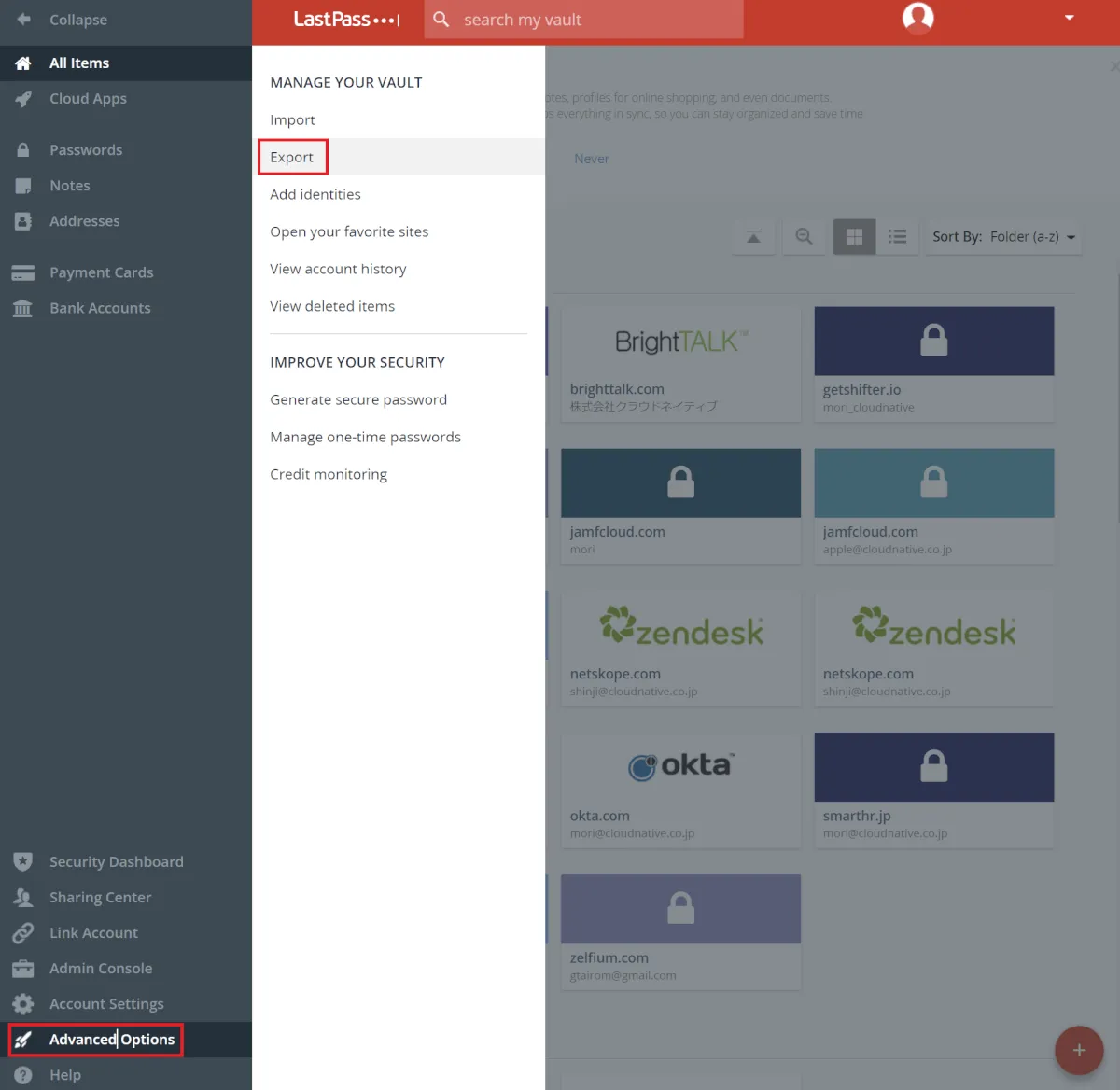Viewport: 1120px width, 1090px height.
Task: Click the user avatar icon
Action: click(918, 18)
